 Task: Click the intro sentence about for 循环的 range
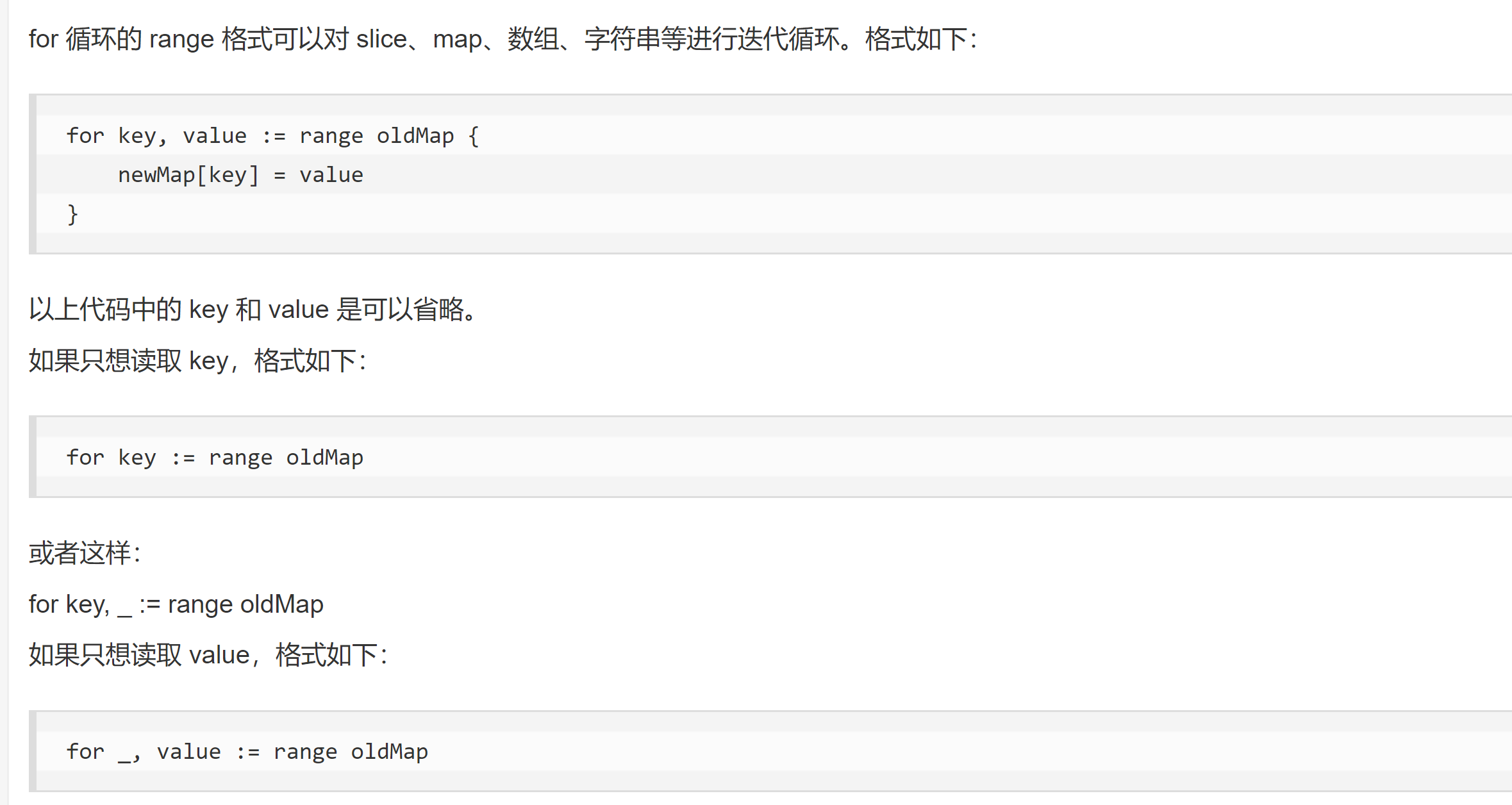click(x=503, y=39)
